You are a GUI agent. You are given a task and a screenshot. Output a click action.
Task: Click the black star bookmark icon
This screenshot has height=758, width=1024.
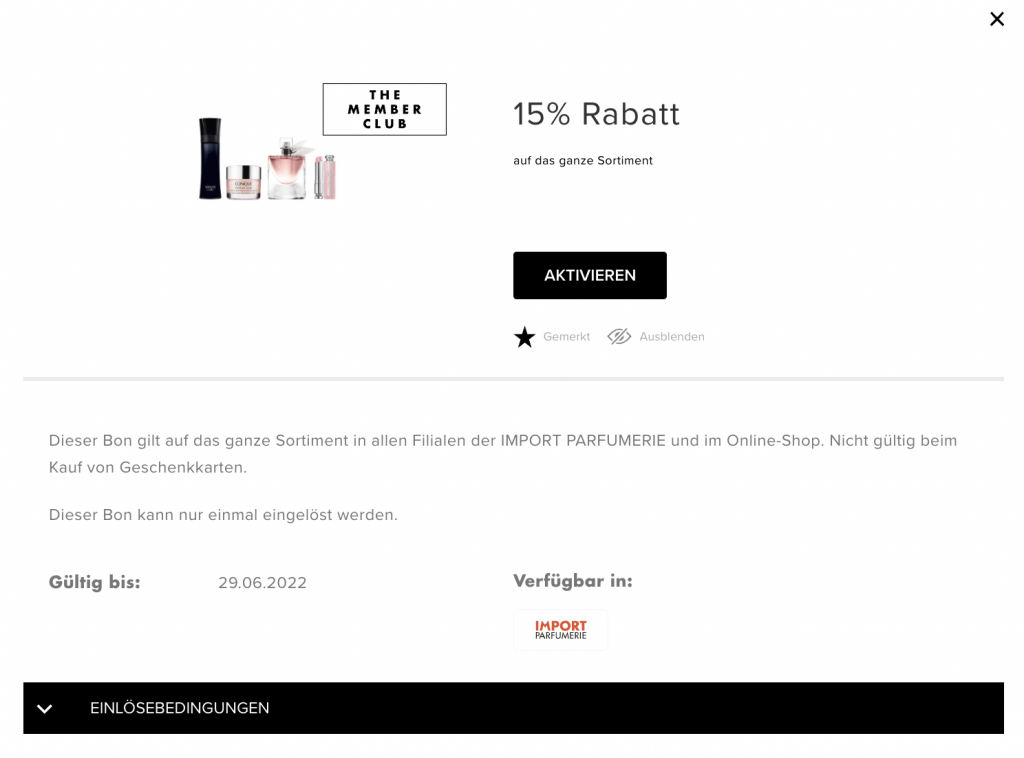(x=525, y=337)
